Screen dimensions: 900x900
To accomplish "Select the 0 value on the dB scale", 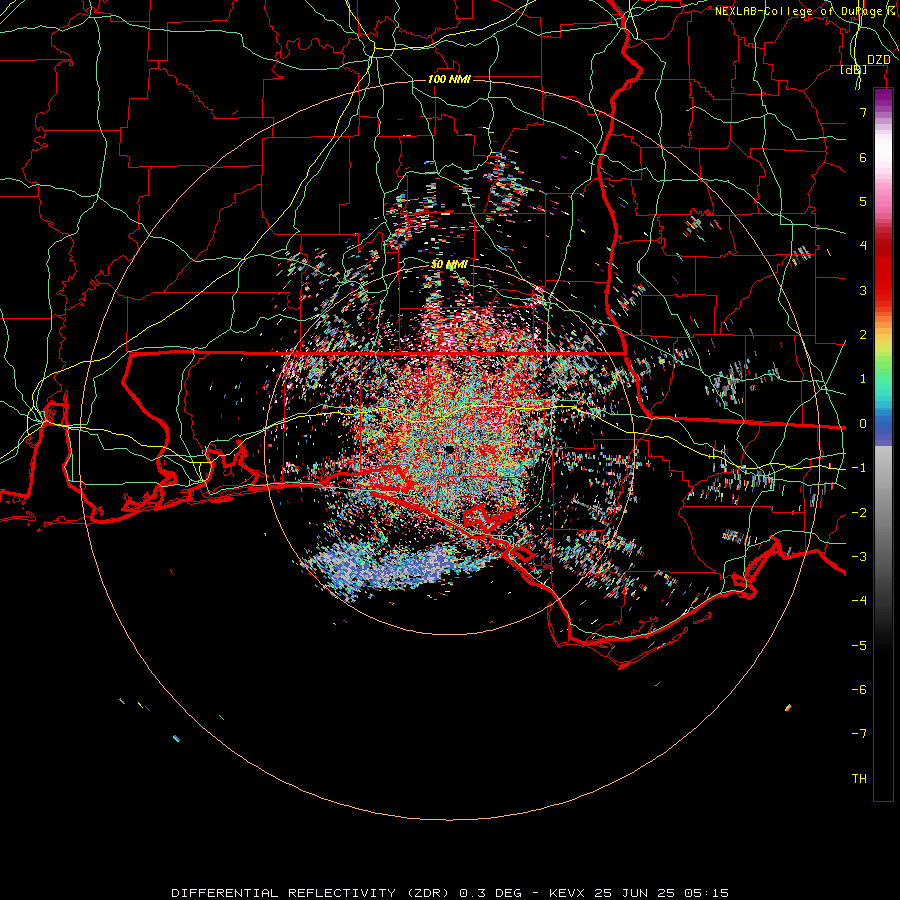I will (863, 424).
